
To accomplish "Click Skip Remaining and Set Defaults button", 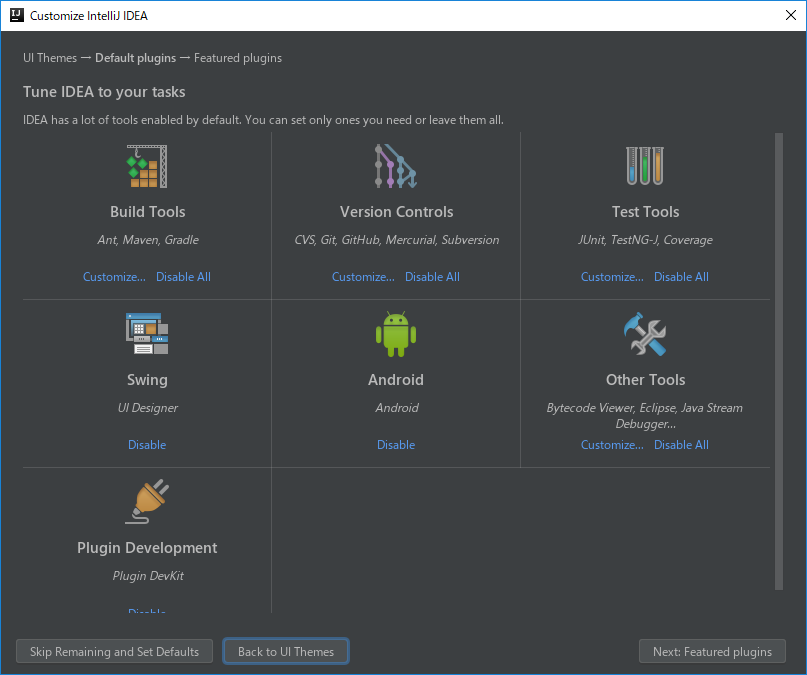I will [114, 651].
